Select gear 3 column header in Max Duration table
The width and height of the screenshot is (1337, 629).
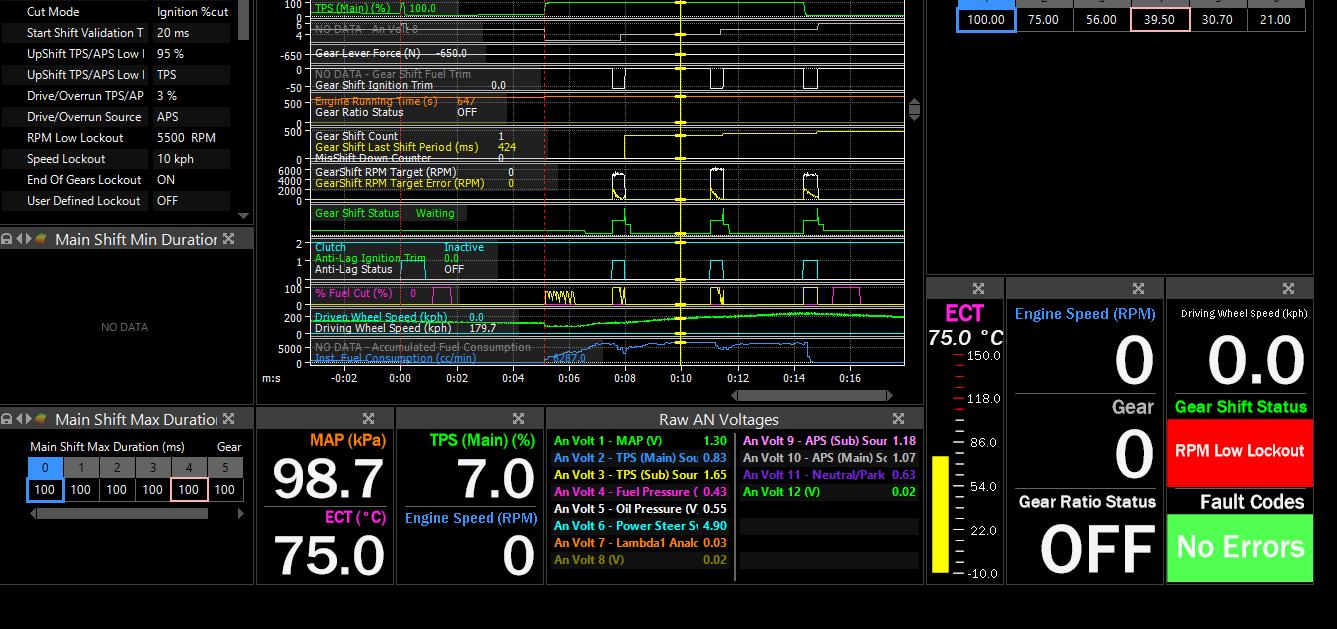pos(153,468)
